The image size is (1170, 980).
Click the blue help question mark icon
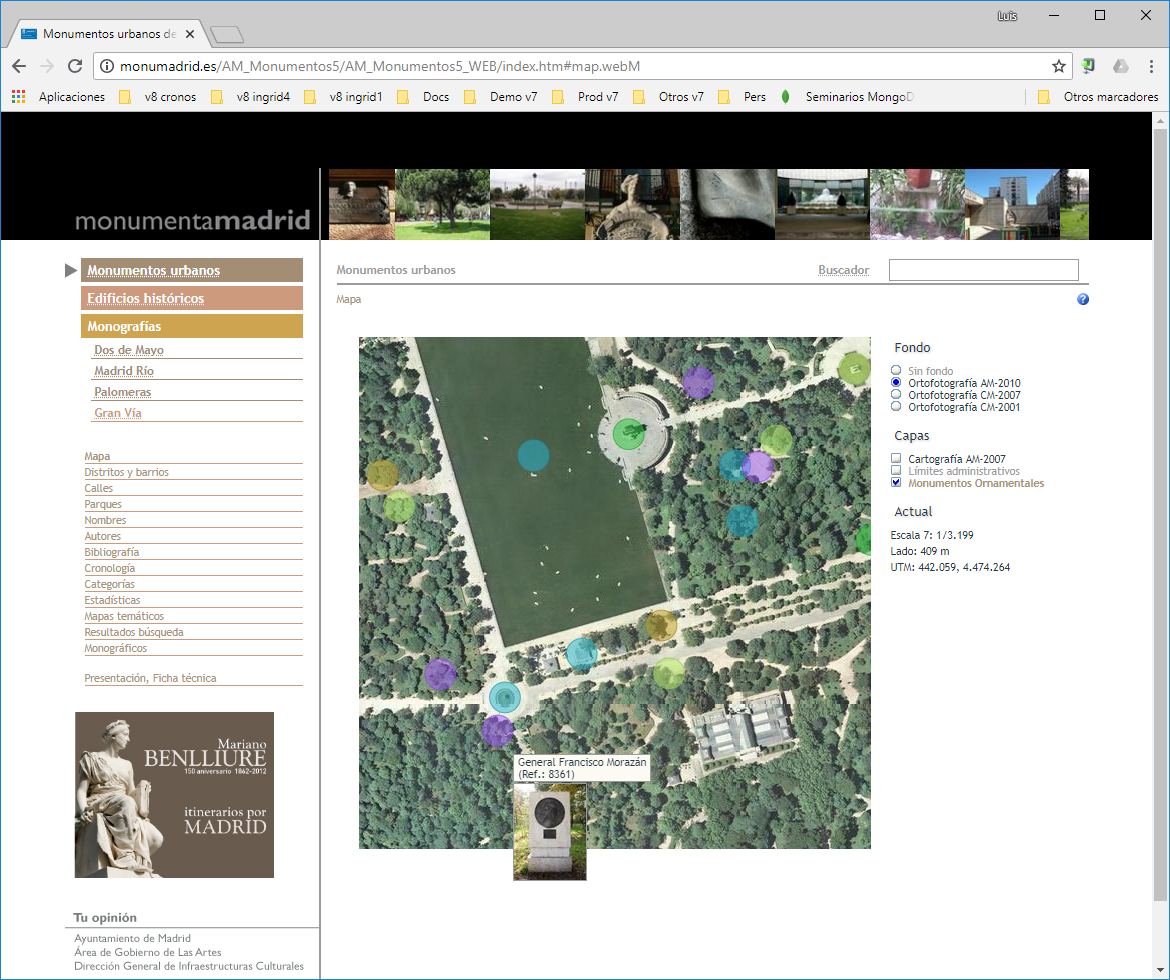[1083, 300]
